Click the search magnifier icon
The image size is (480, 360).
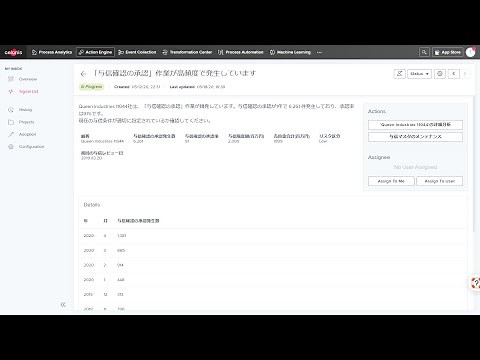(424, 52)
